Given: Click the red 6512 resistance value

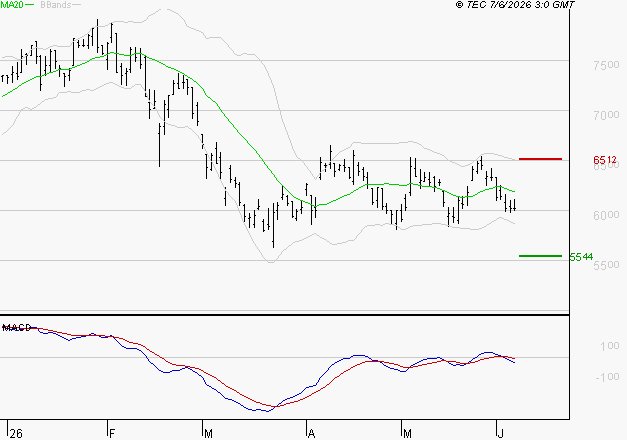Looking at the screenshot, I should pyautogui.click(x=605, y=160).
